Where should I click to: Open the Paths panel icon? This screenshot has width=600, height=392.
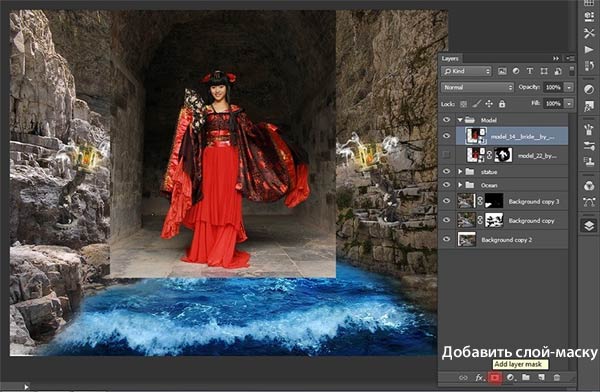[x=589, y=202]
